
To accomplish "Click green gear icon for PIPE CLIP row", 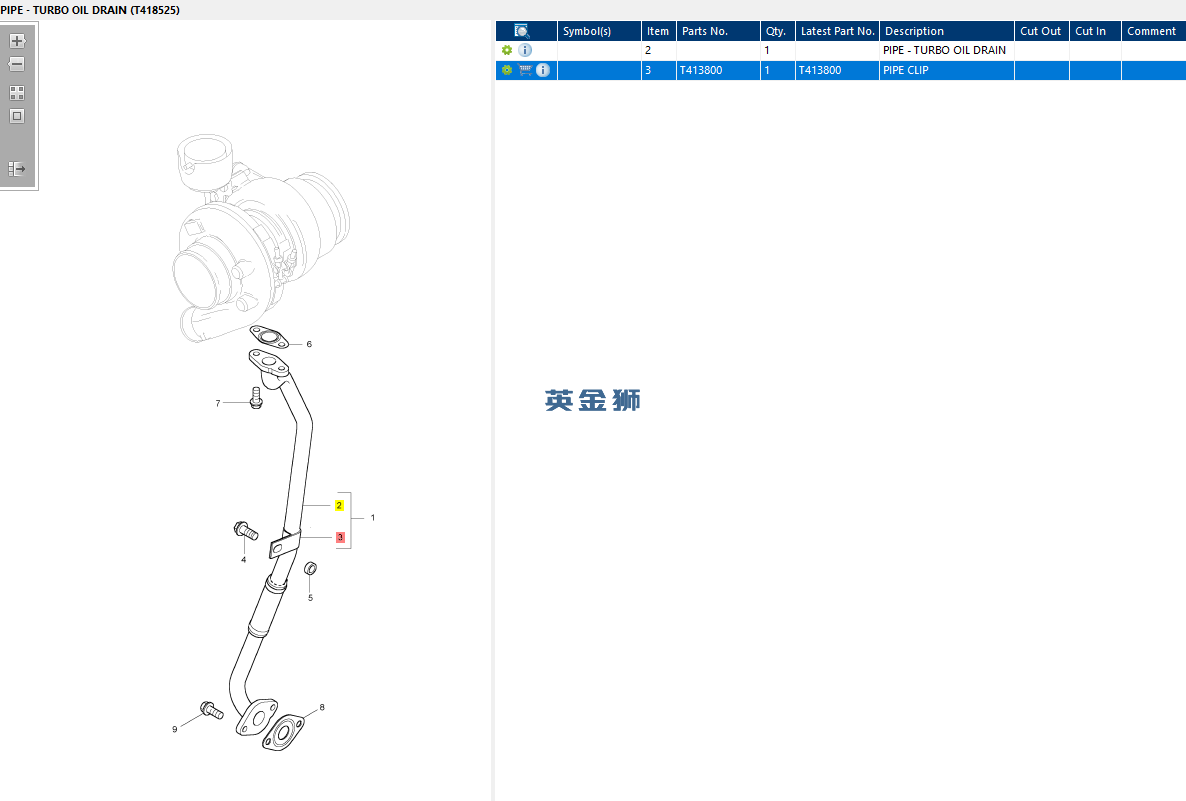I will tap(507, 70).
